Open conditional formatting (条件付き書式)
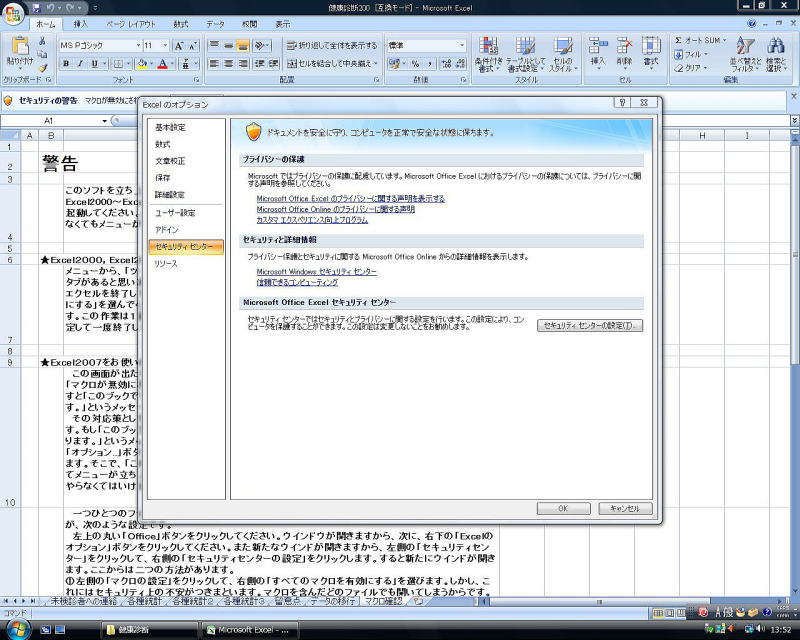The height and width of the screenshot is (640, 800). [488, 54]
